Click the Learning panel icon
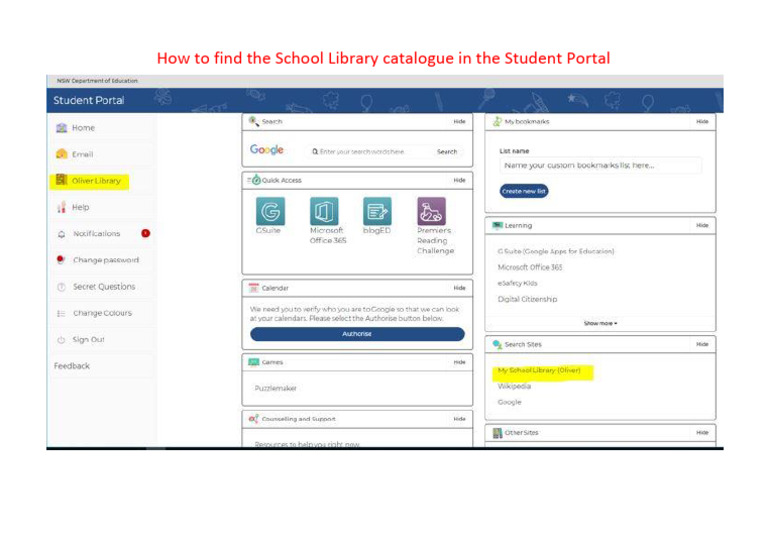Image resolution: width=768 pixels, height=543 pixels. 497,225
